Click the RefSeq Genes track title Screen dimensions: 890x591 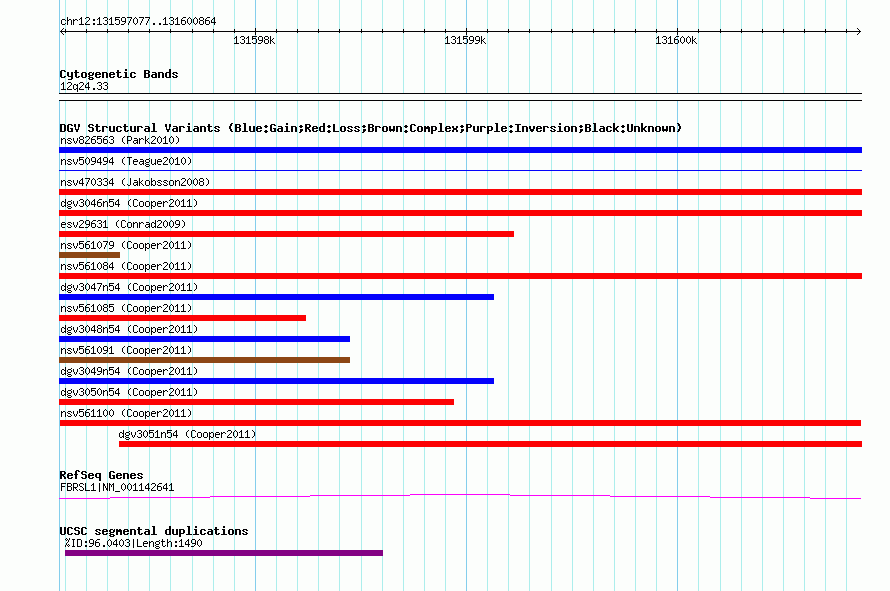[x=101, y=475]
